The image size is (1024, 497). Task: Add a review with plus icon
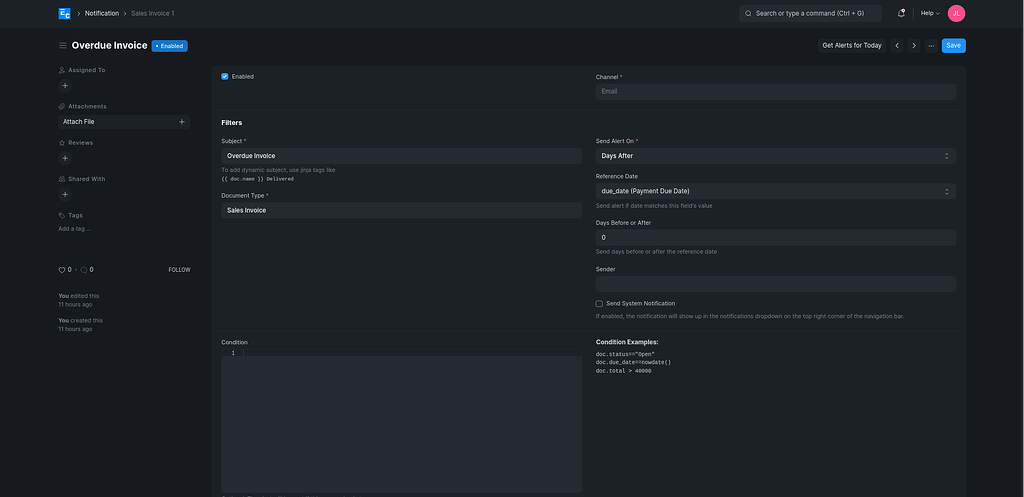[x=65, y=158]
